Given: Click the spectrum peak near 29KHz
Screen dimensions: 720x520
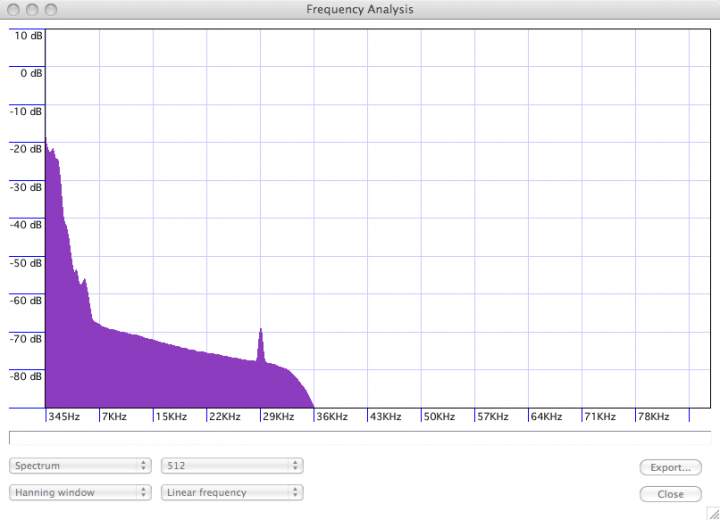Looking at the screenshot, I should tap(261, 332).
